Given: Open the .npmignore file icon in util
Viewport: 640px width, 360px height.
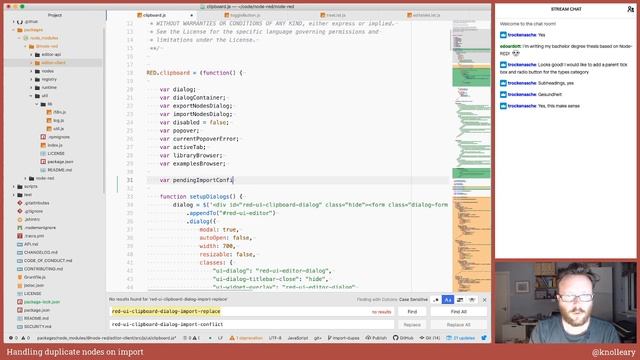Looking at the screenshot, I should point(43,137).
